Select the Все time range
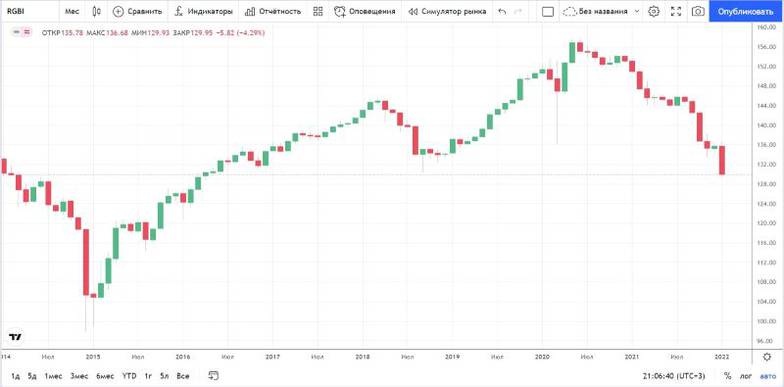The height and width of the screenshot is (387, 784). click(182, 376)
